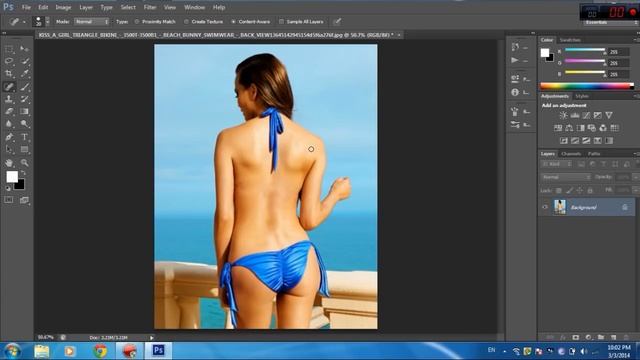Select the Gradient tool
This screenshot has height=360, width=640.
pos(24,111)
